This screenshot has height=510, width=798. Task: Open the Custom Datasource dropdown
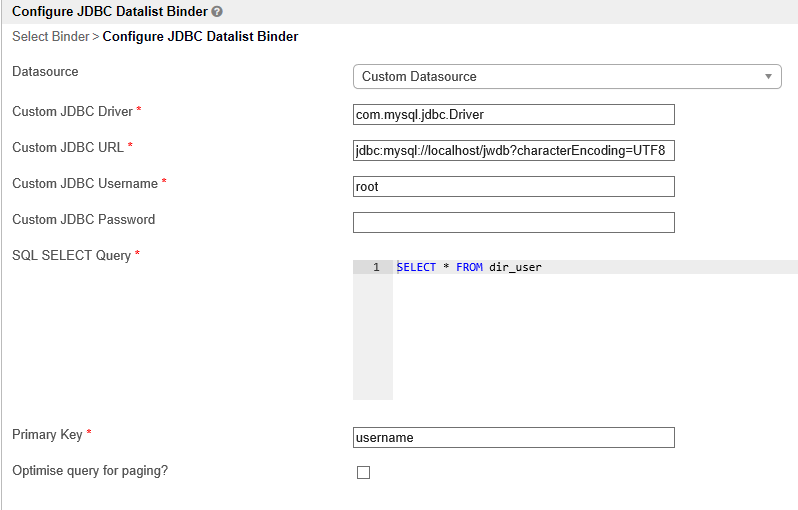coord(567,77)
